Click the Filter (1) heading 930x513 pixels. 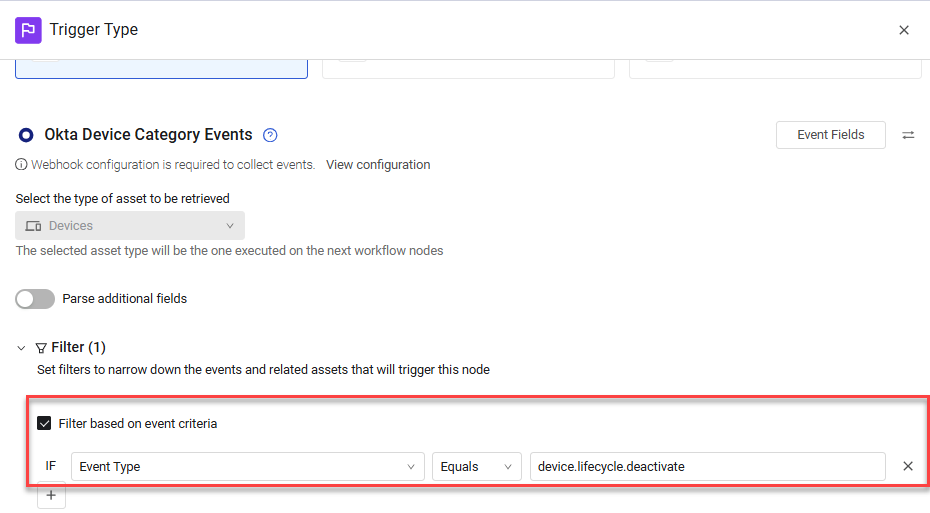78,347
